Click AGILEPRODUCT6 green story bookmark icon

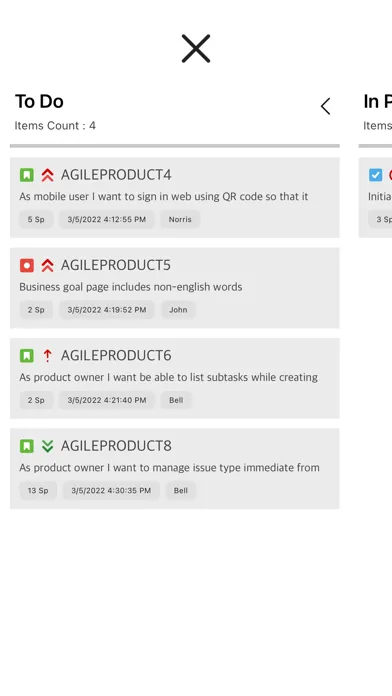[x=27, y=356]
